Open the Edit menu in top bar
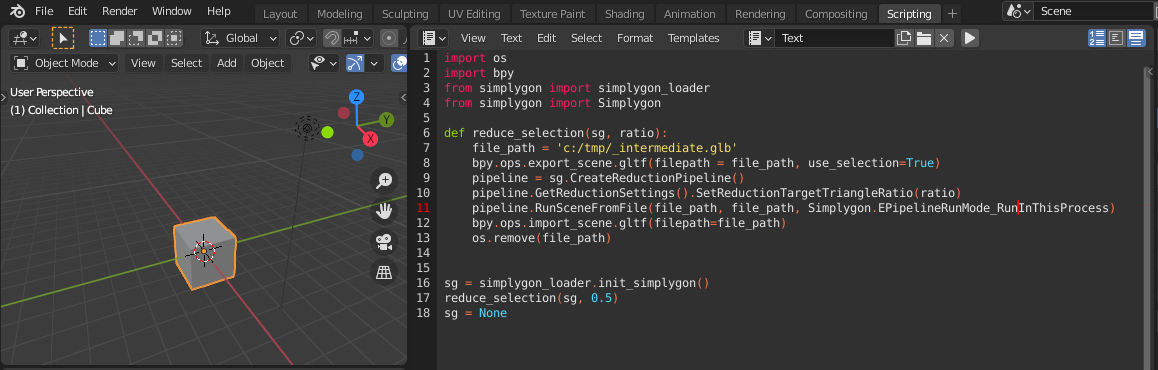 [x=77, y=11]
